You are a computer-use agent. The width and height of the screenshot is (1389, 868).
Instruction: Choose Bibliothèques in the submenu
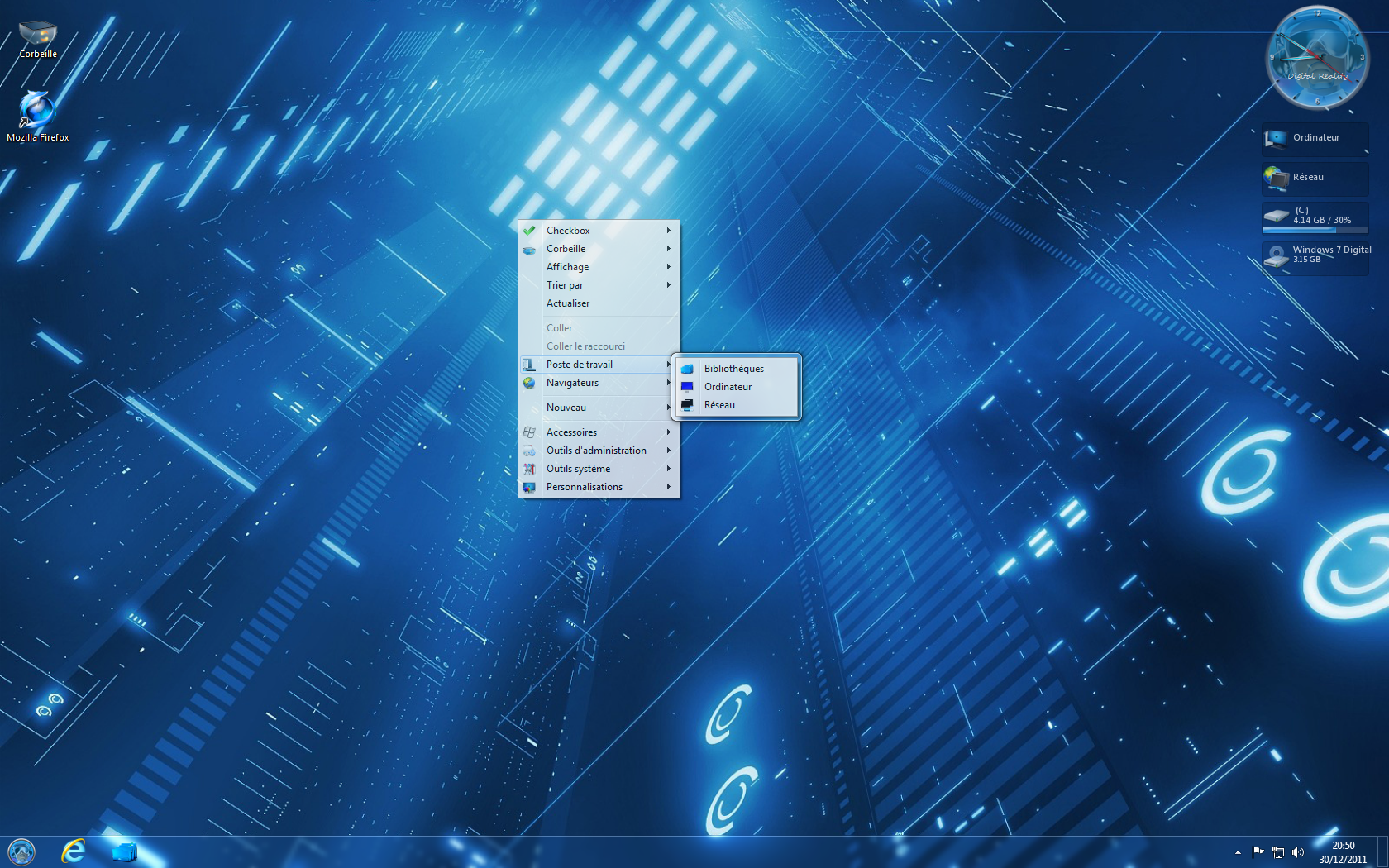point(734,369)
